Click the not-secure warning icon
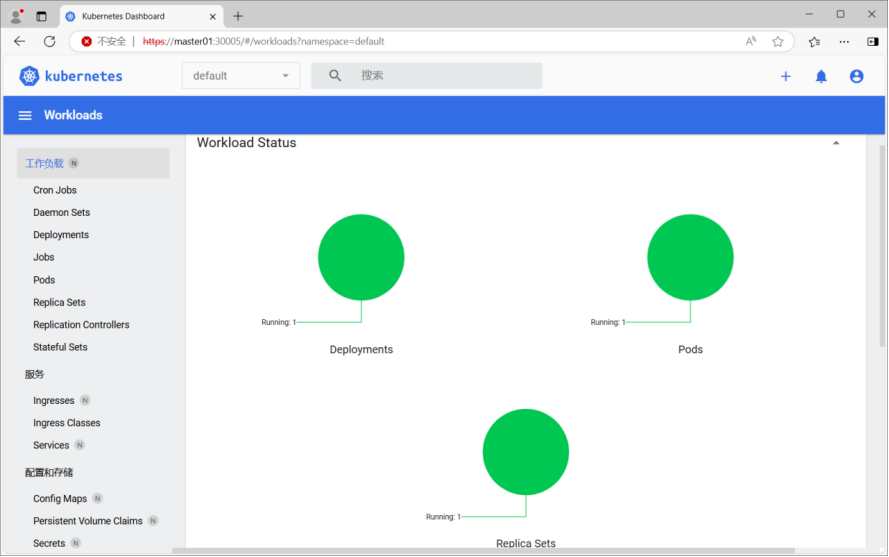Viewport: 889px width, 557px height. (x=87, y=41)
